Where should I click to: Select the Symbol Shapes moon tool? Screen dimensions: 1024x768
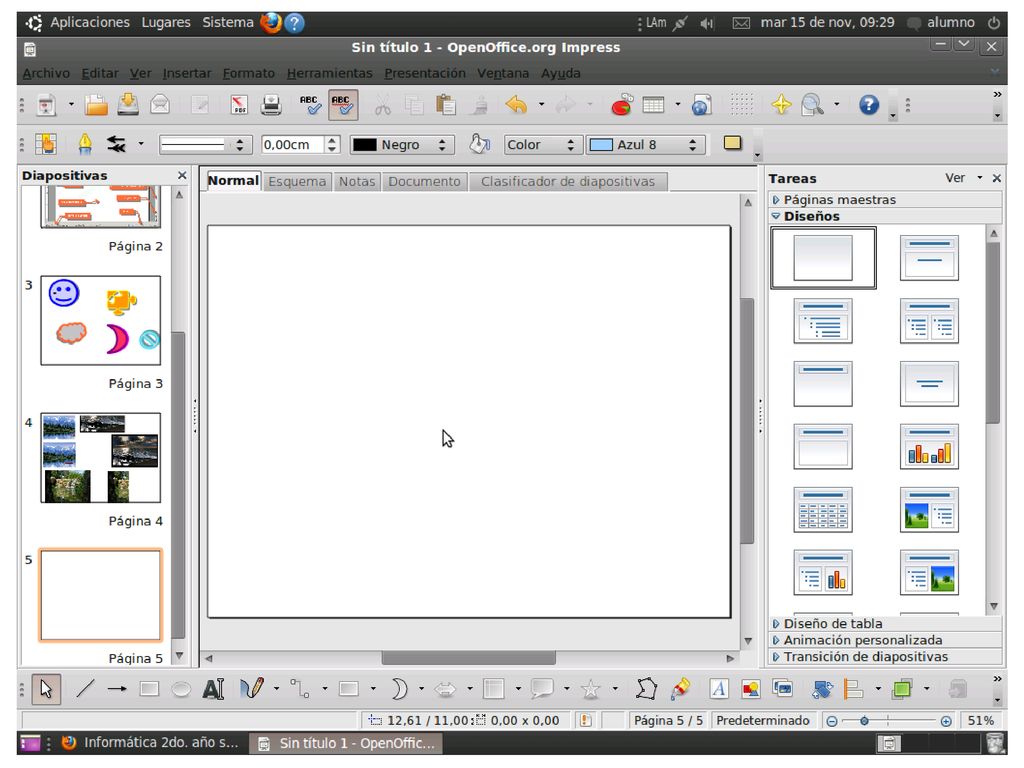(x=398, y=689)
